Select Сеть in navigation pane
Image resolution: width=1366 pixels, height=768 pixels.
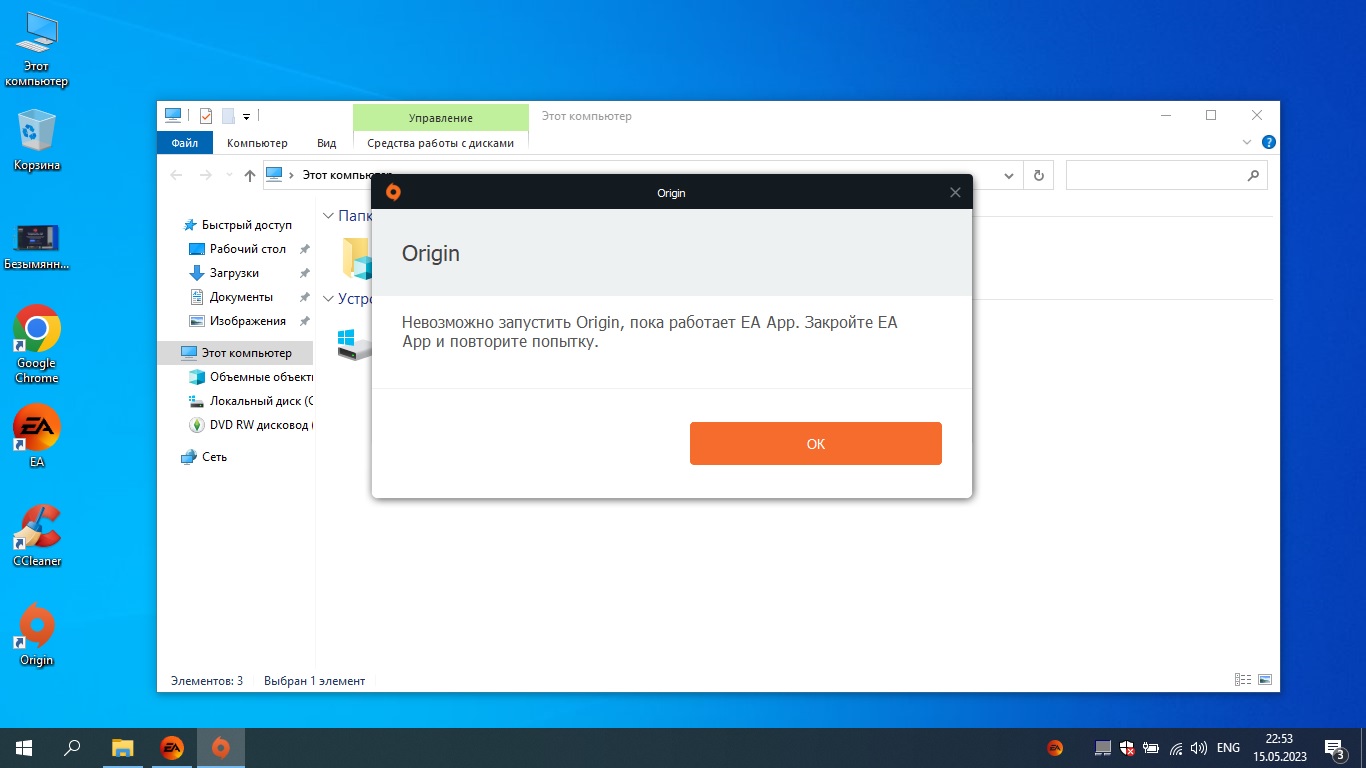(204, 457)
